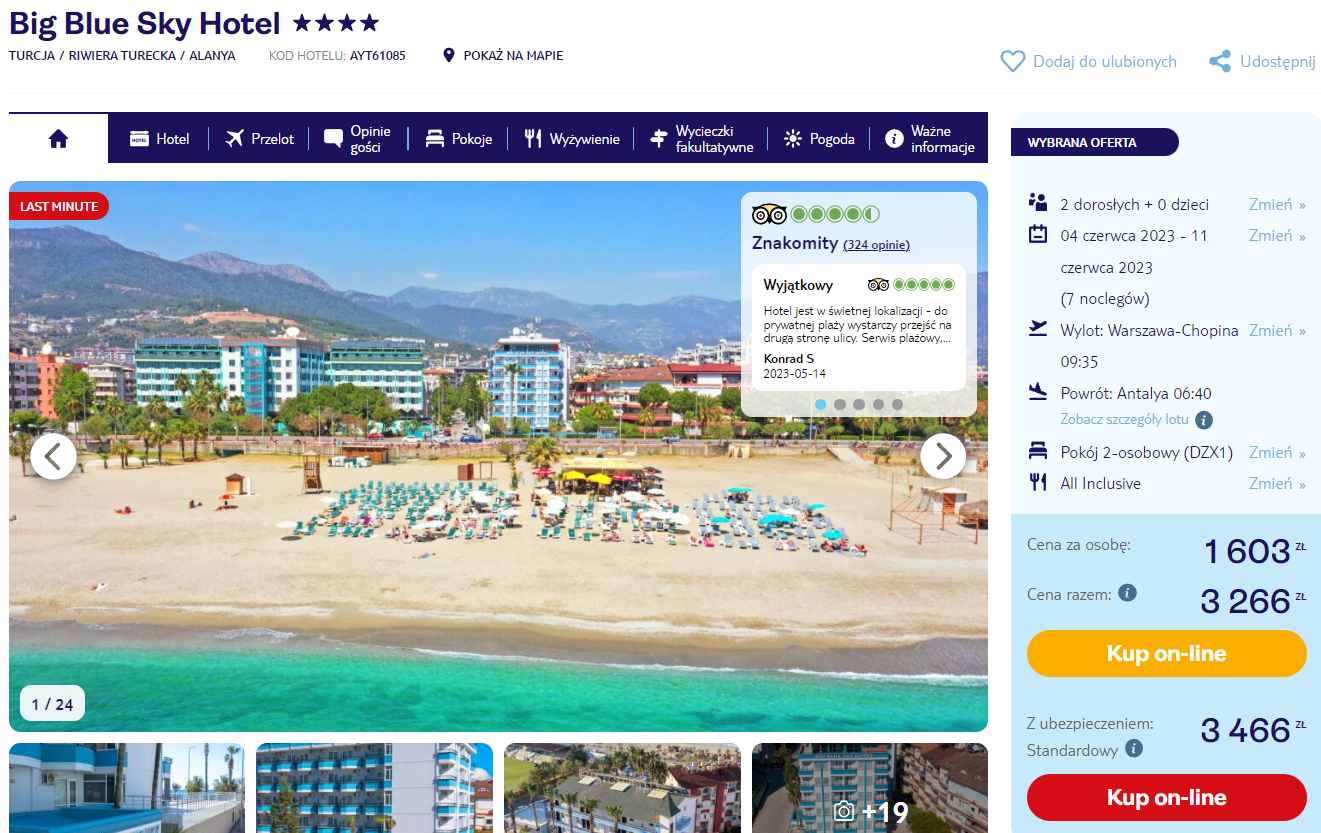Click the insurance price 3 466 zł
Viewport: 1321px width, 833px height.
pos(1254,730)
